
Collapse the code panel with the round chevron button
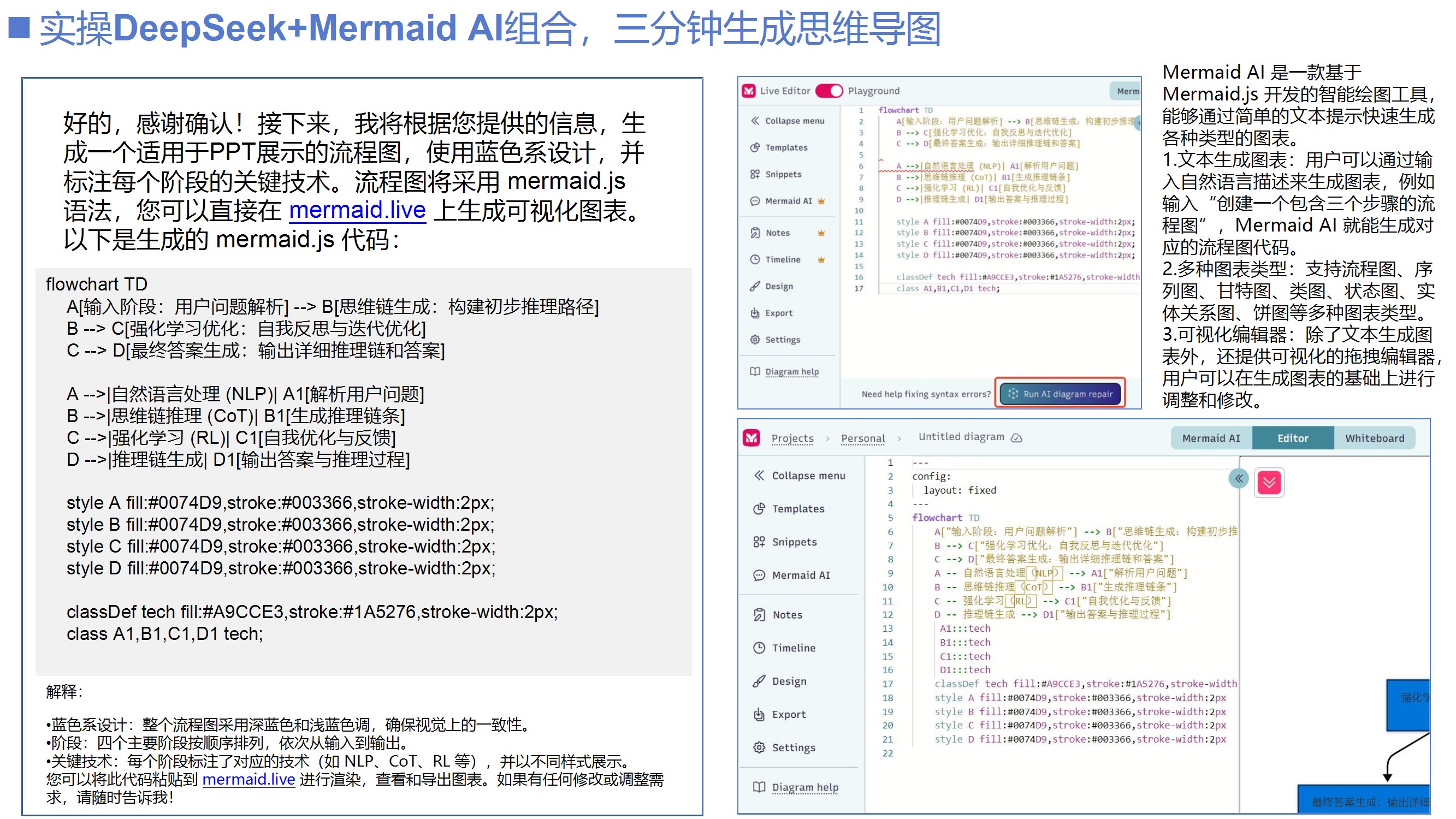point(1238,479)
